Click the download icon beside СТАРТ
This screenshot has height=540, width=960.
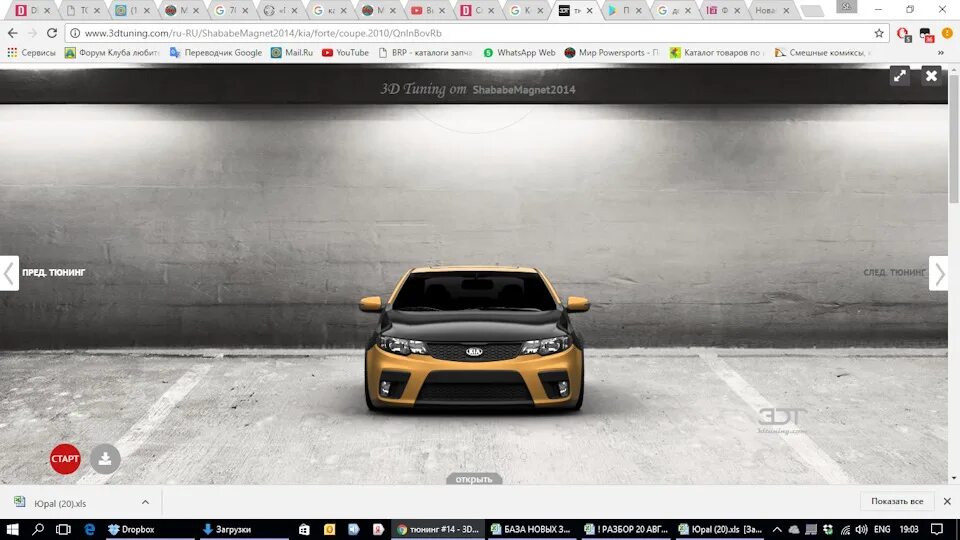(x=105, y=459)
